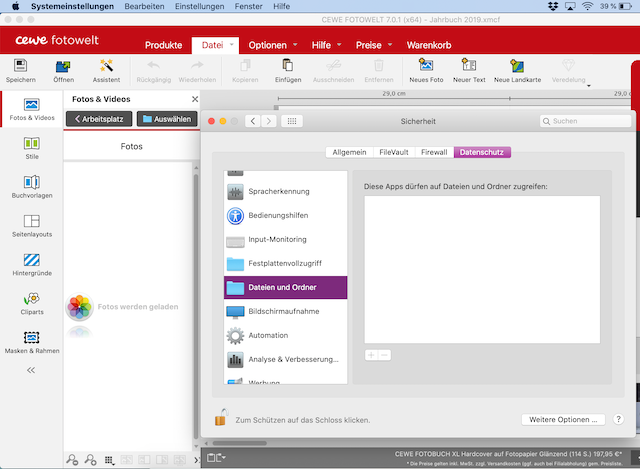
Task: Open the Assistent wizard tool
Action: 106,67
